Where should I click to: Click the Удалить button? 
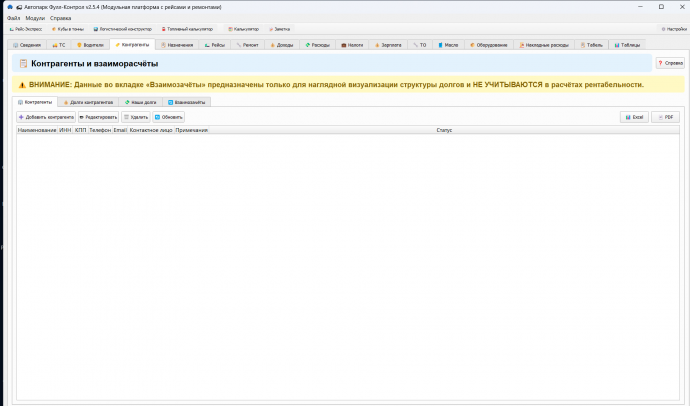click(136, 117)
